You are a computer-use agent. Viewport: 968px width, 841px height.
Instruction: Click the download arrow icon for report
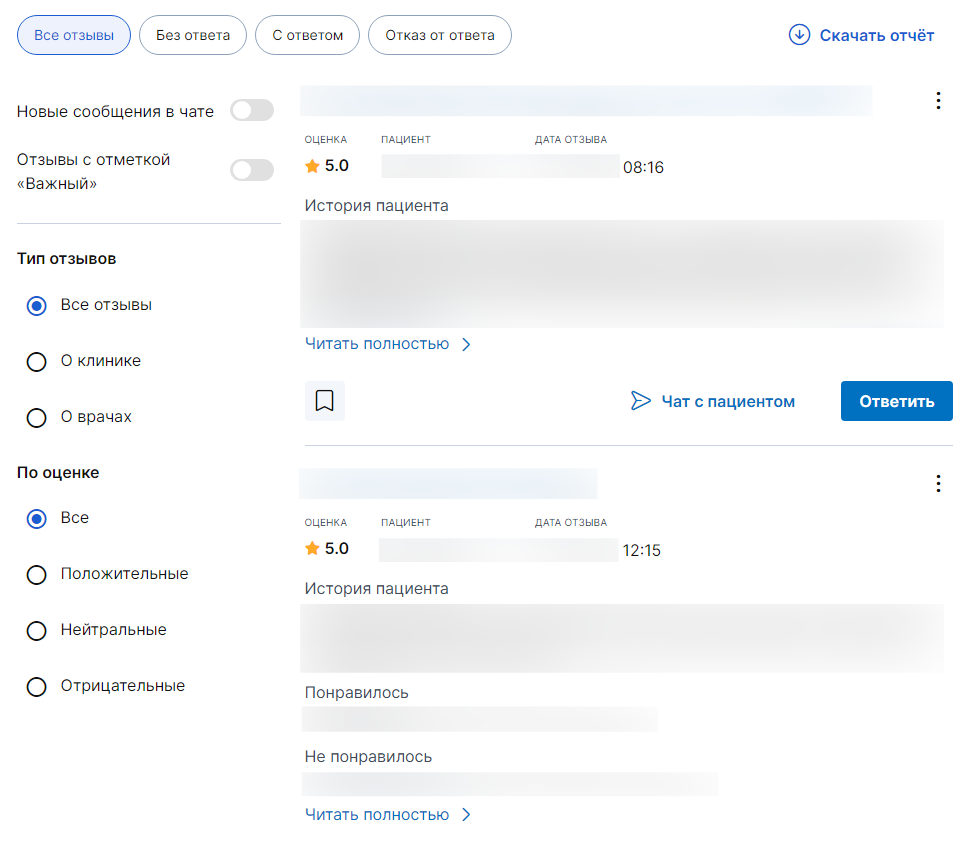[x=799, y=35]
